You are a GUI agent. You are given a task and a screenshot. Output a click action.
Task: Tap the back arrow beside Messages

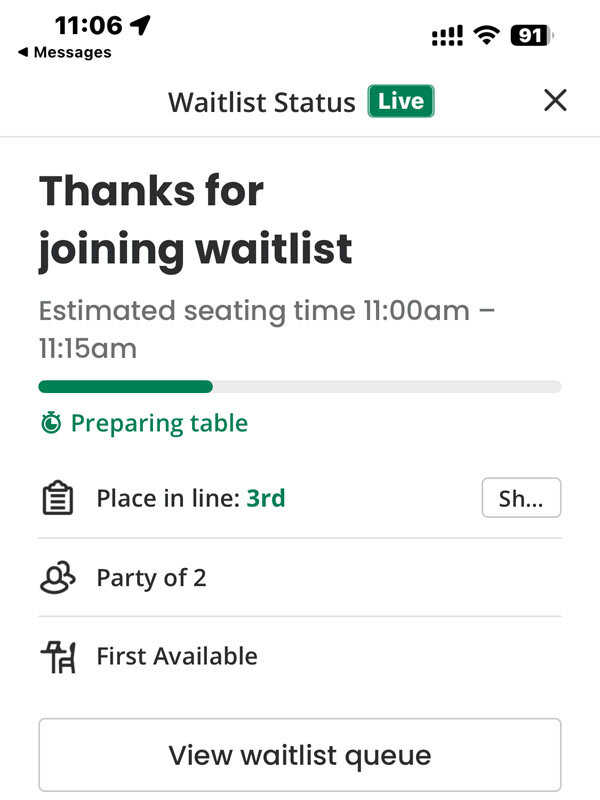(x=23, y=52)
